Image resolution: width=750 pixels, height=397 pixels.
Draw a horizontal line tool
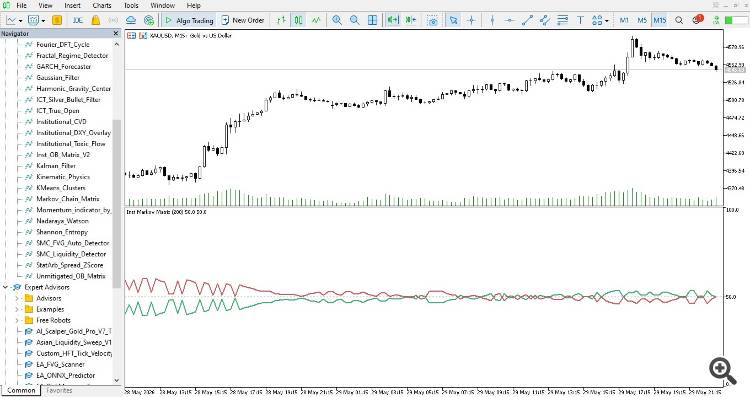coord(510,21)
